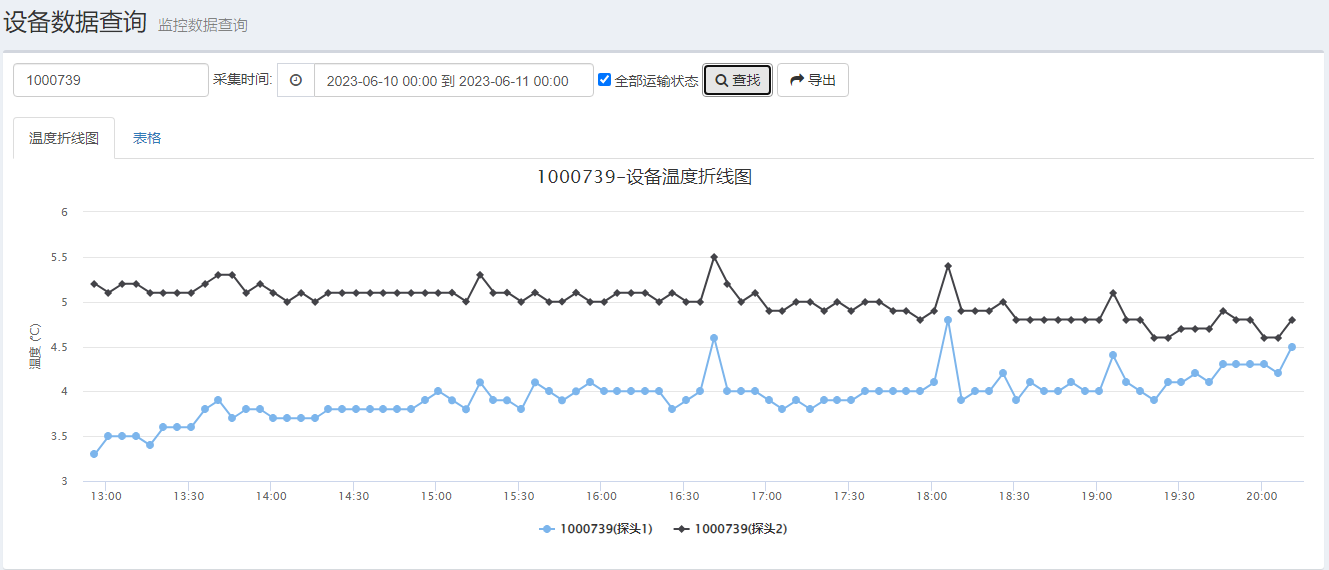Open the 采集时间 date range picker
Image resolution: width=1329 pixels, height=570 pixels.
(x=453, y=81)
